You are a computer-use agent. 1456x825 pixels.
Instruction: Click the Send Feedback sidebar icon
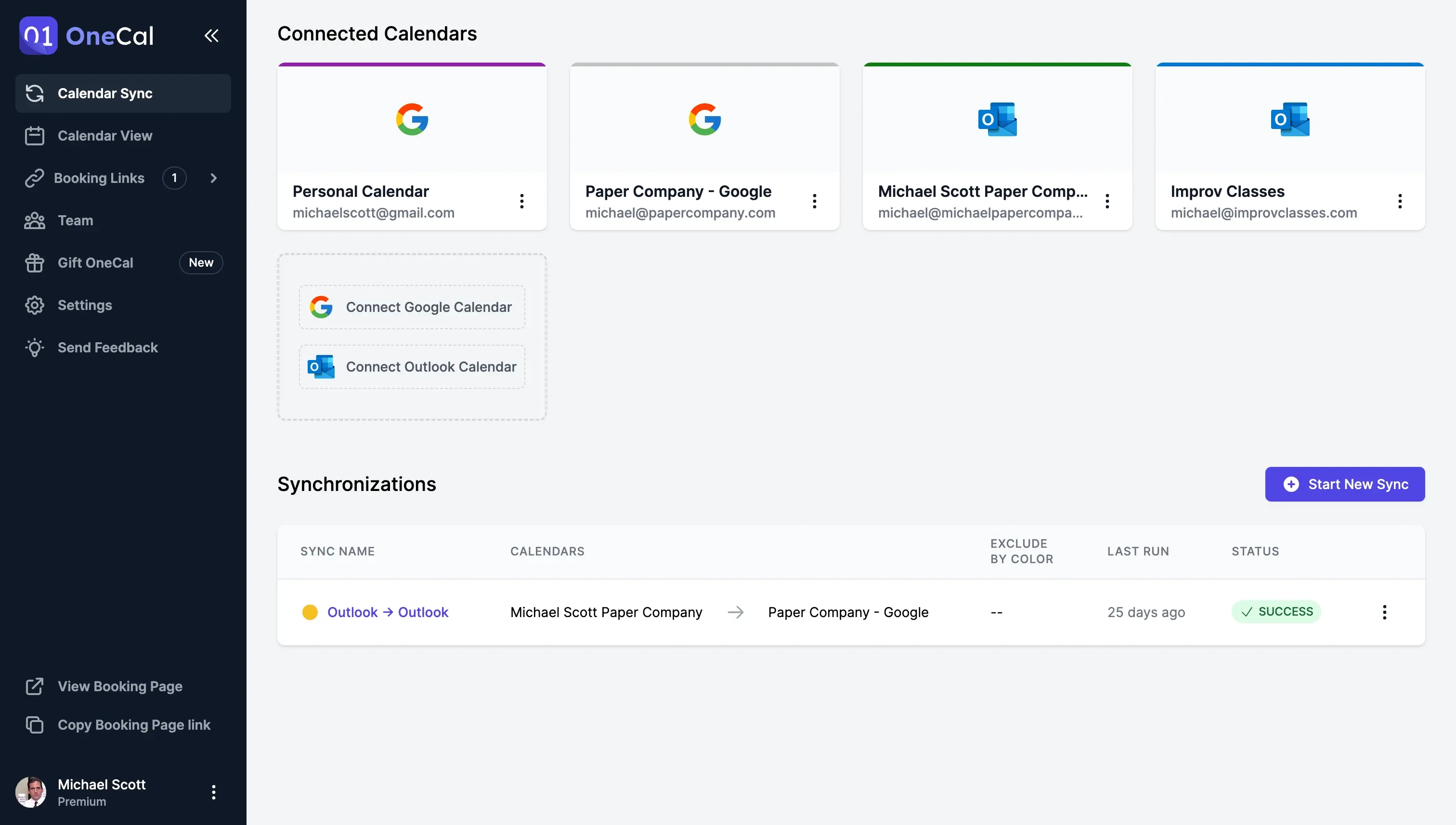coord(34,348)
